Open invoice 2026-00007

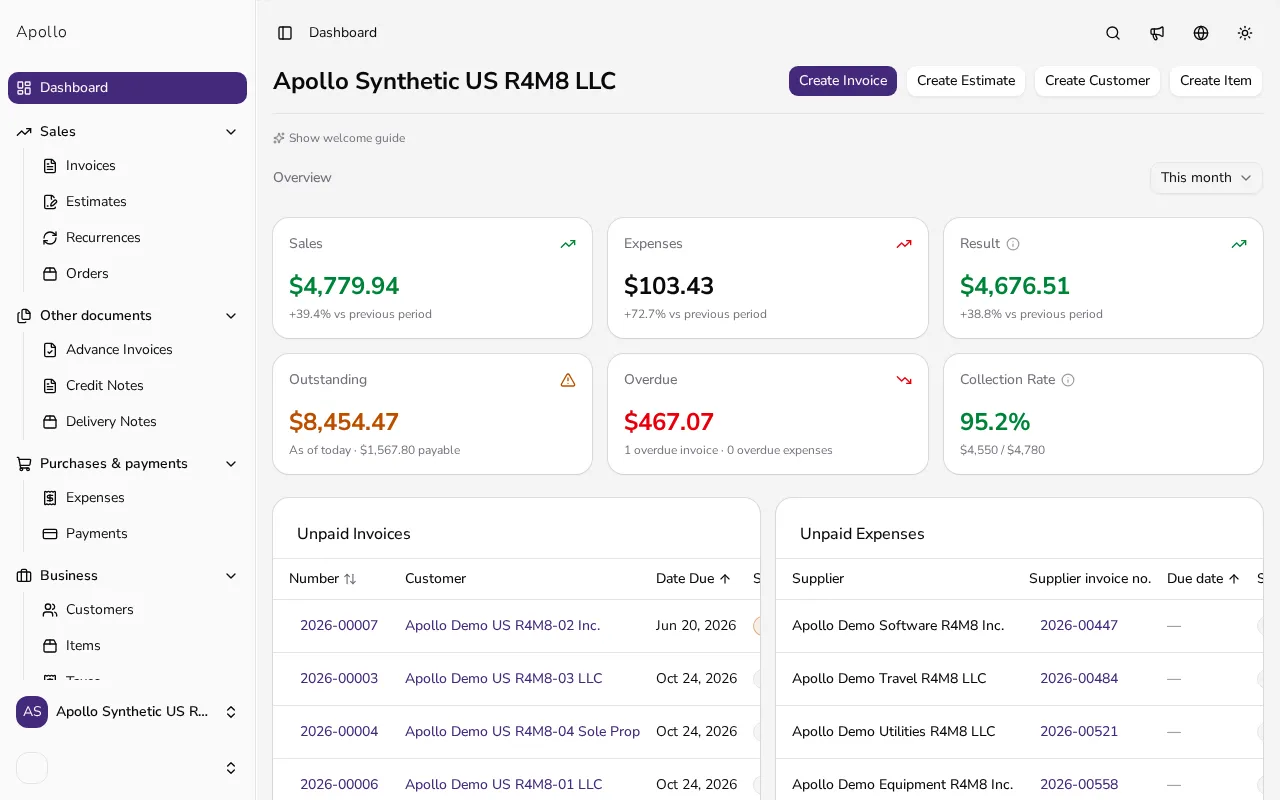pyautogui.click(x=339, y=626)
